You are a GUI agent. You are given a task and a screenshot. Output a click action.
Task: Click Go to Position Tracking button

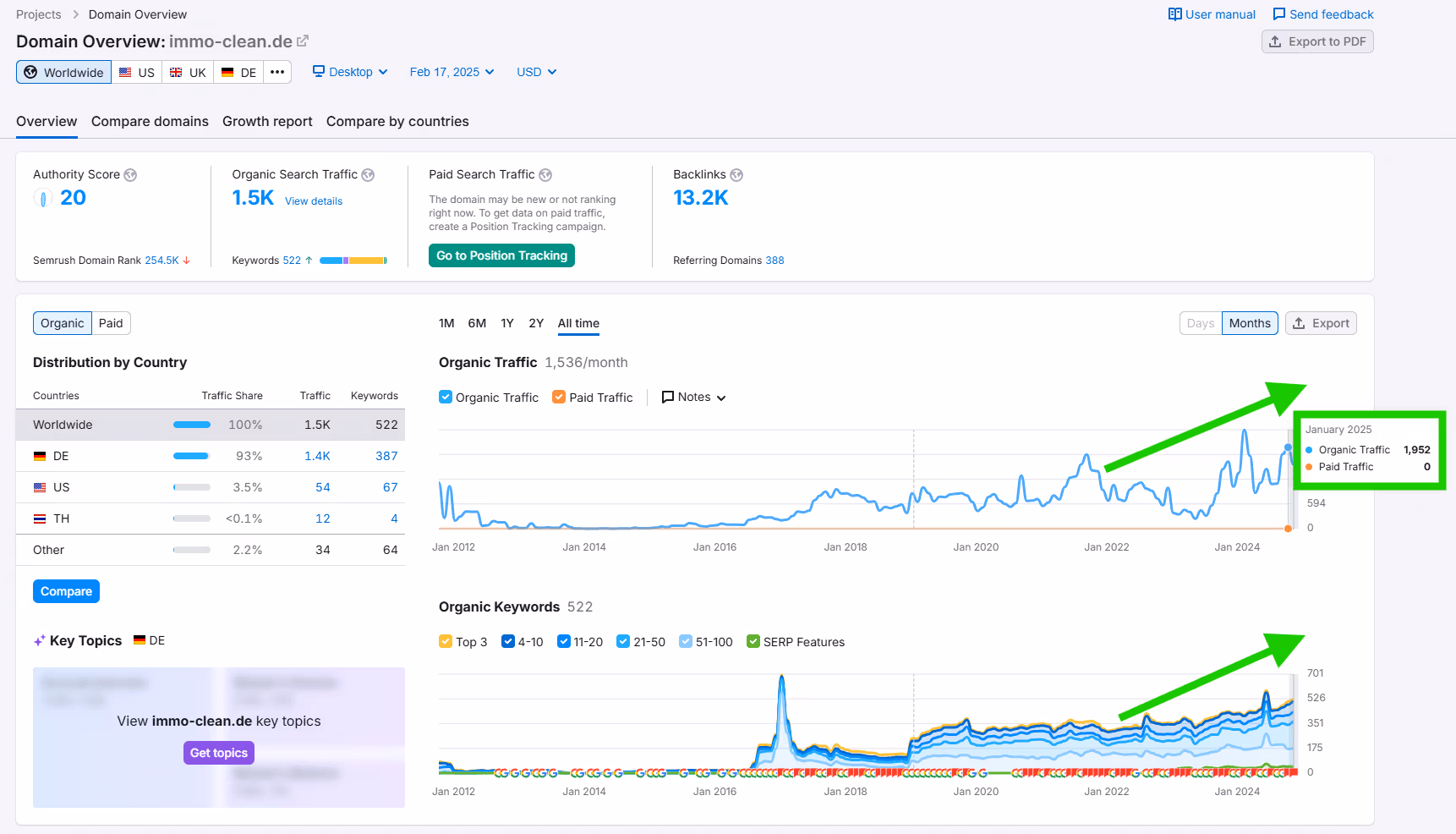point(501,255)
